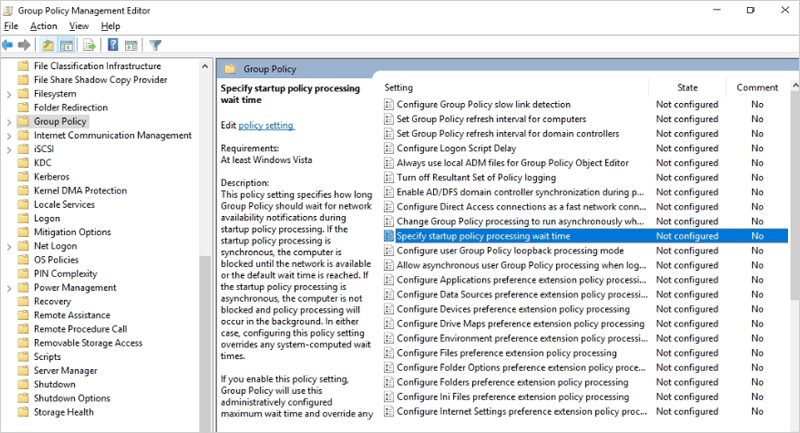Go up one level using the folder icon
The width and height of the screenshot is (800, 433).
(x=48, y=45)
